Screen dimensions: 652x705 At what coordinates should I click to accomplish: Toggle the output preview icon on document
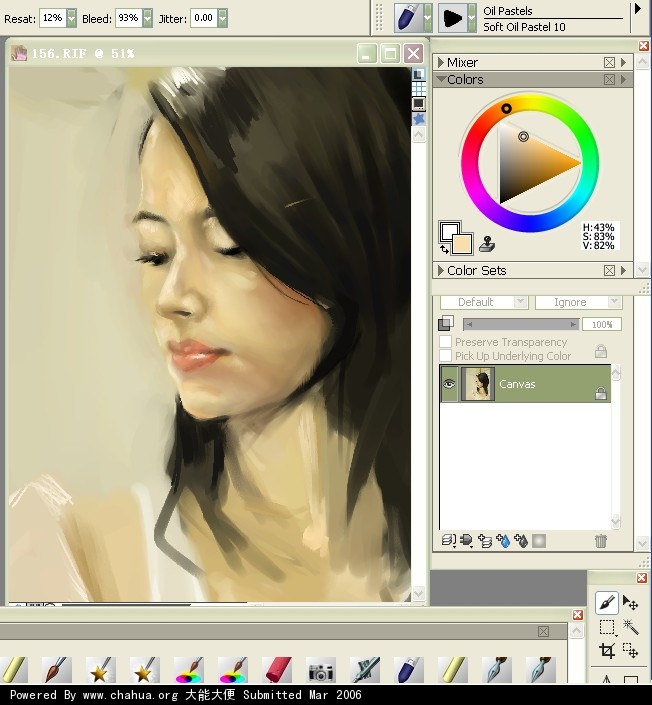pyautogui.click(x=419, y=104)
